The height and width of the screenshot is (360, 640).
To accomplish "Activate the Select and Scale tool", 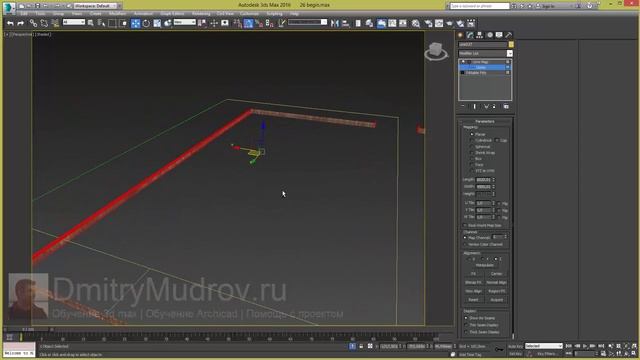I will [157, 24].
